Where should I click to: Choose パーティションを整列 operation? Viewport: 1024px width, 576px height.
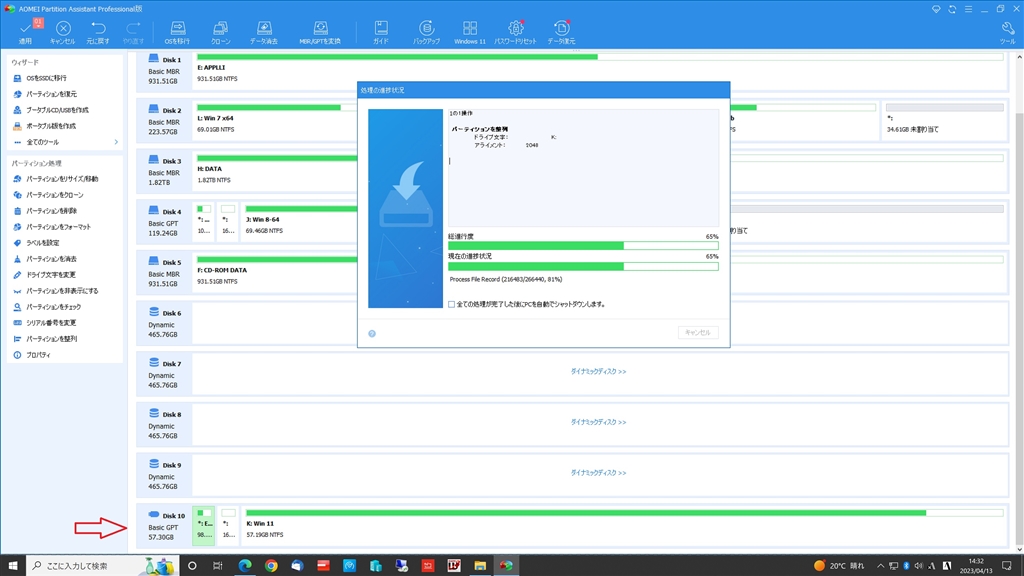pos(51,339)
